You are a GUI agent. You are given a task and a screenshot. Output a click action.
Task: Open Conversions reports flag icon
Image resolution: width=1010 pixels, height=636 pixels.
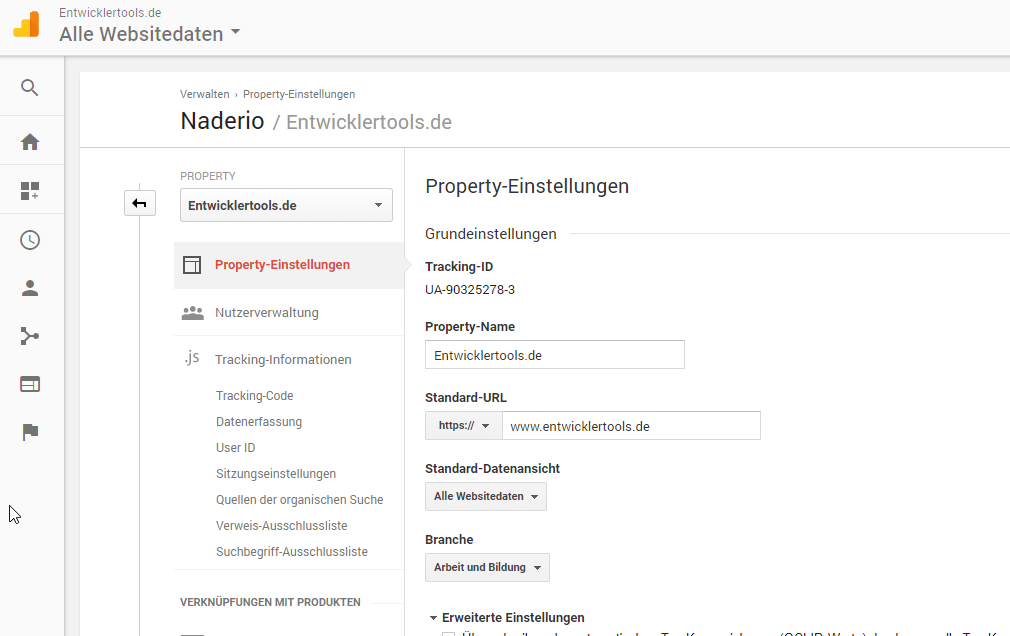pyautogui.click(x=30, y=432)
